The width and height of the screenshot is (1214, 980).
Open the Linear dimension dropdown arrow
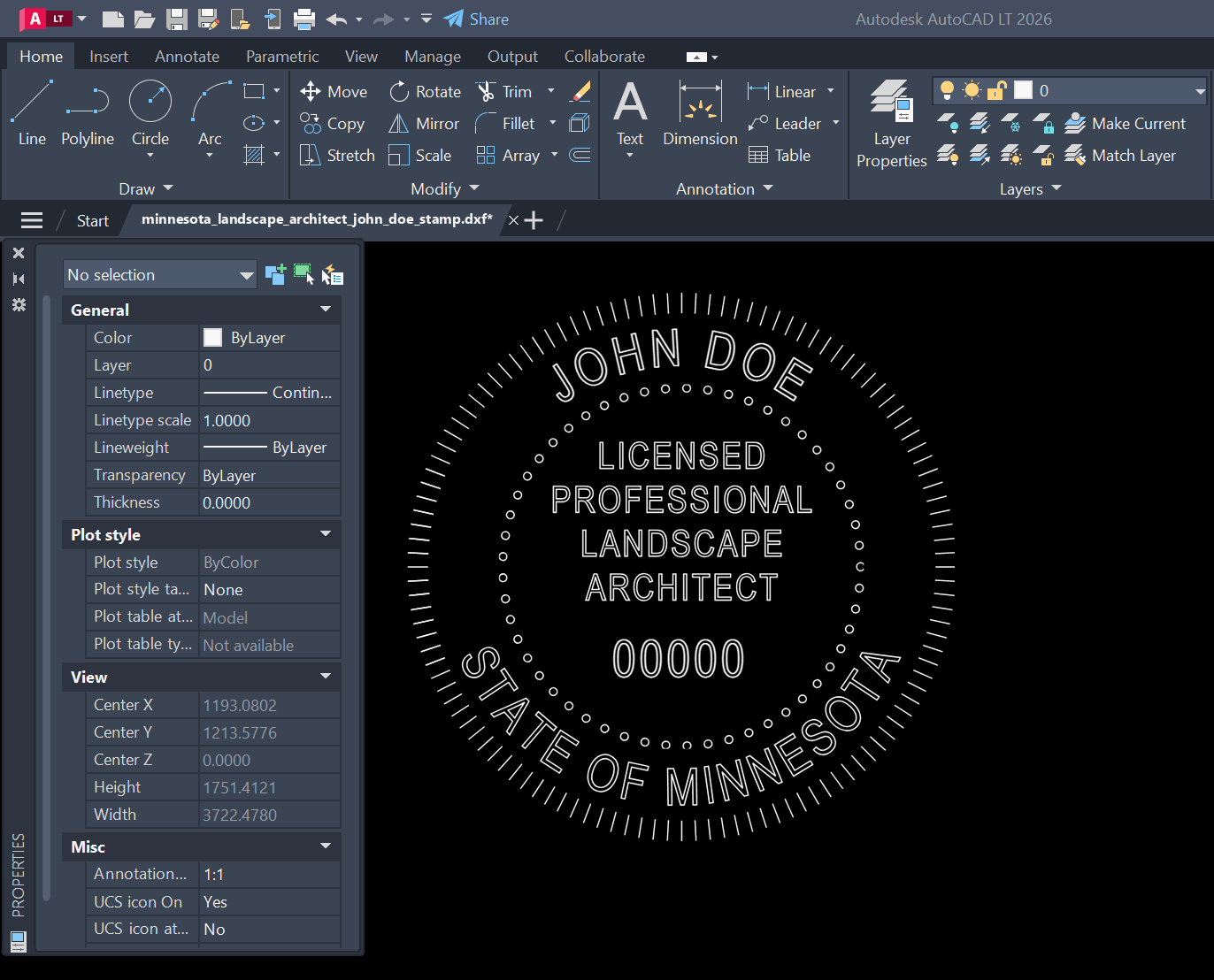[x=831, y=91]
